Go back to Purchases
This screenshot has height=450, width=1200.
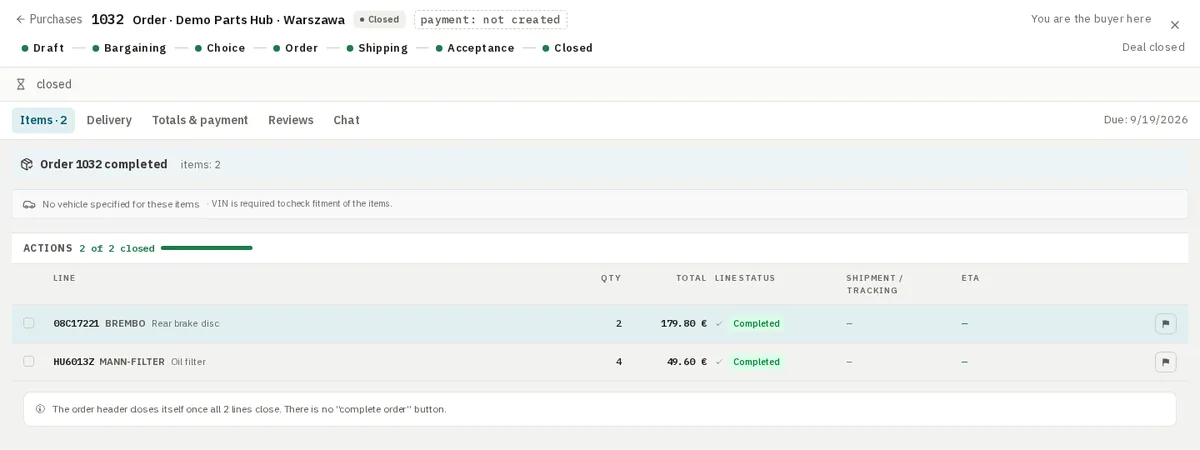(x=49, y=19)
